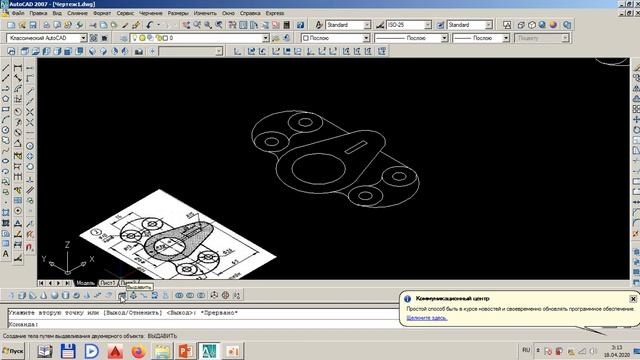Click the first layout tab scroll arrow
Viewport: 640px width, 360px height.
point(41,283)
